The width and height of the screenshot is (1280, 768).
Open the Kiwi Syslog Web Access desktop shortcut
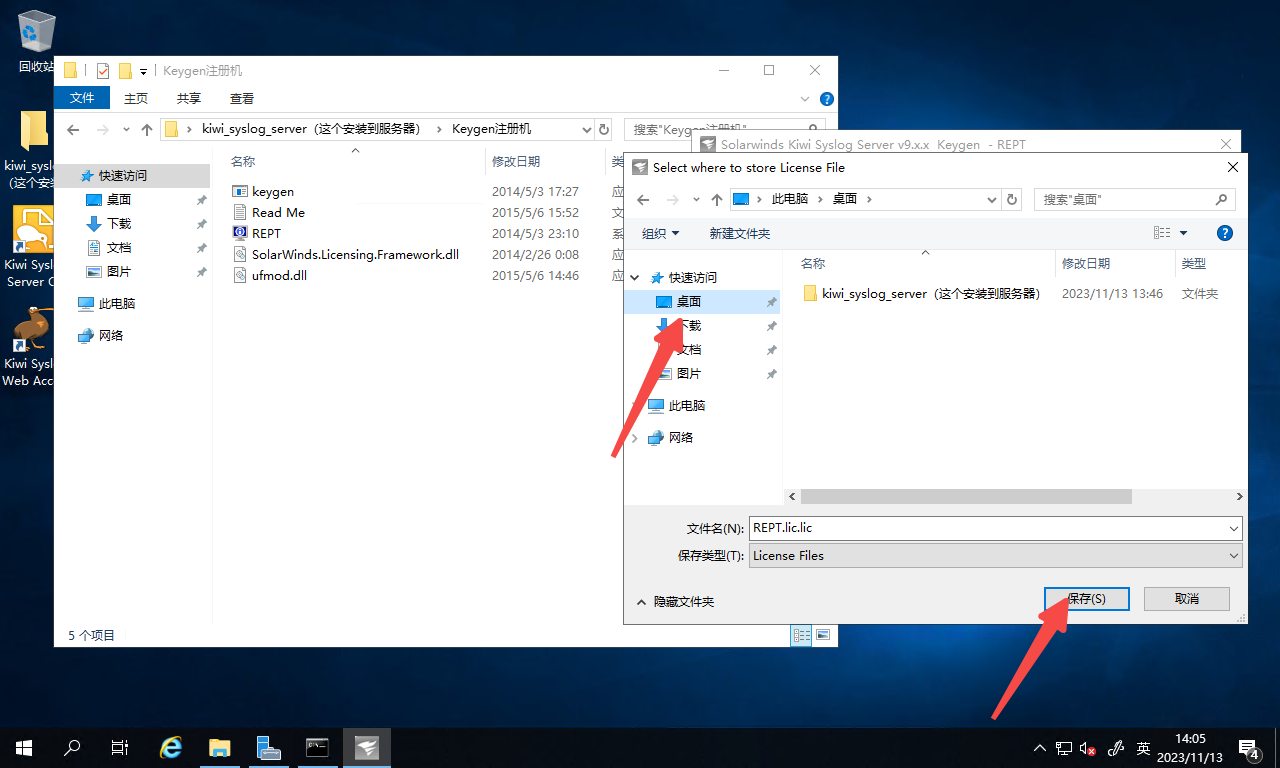coord(30,346)
